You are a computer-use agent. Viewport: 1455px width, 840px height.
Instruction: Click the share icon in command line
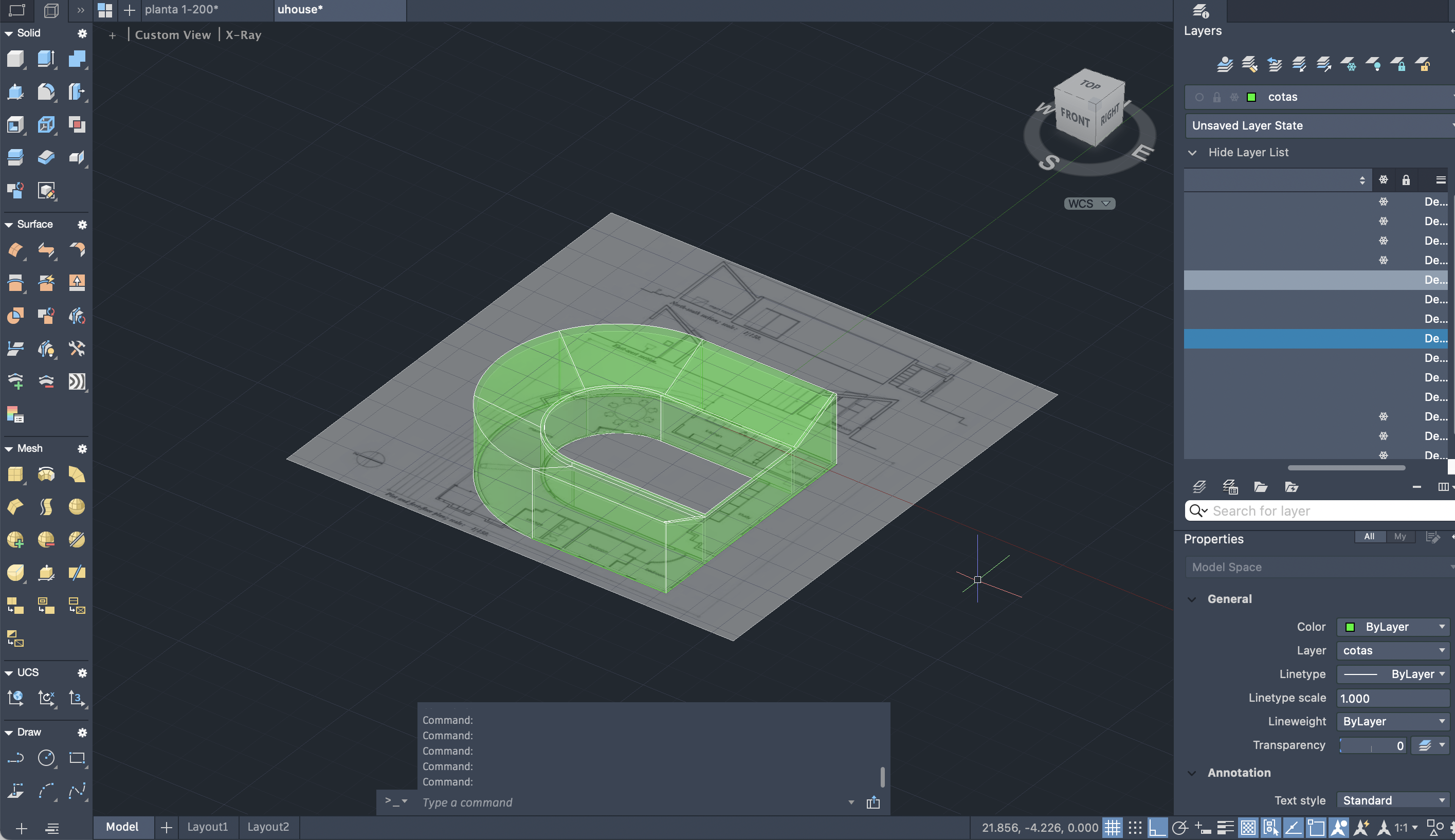[x=873, y=802]
